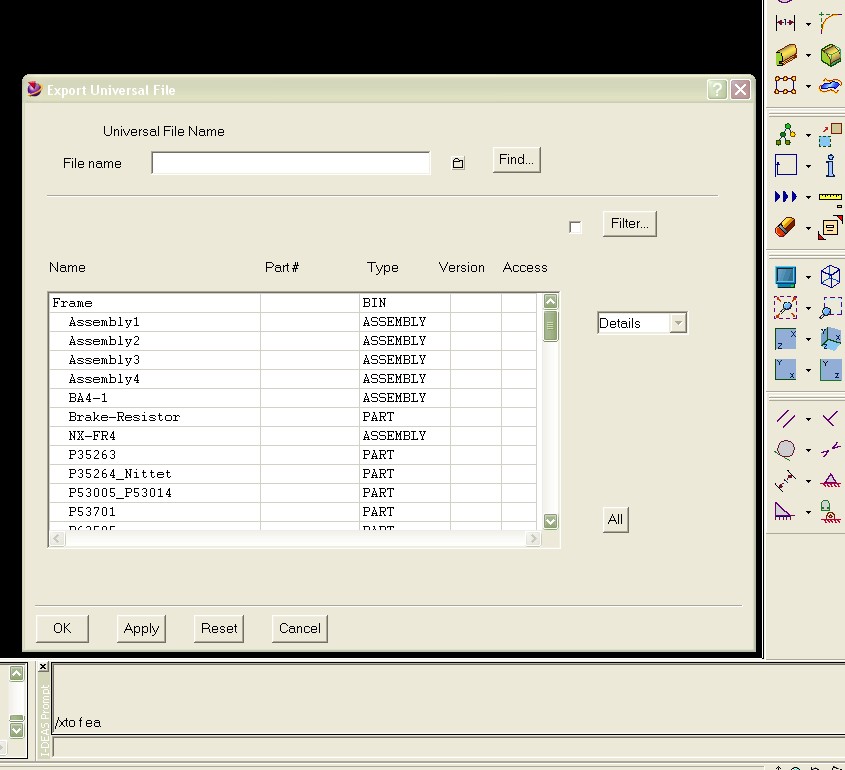Choose the ZX plane view icon
This screenshot has width=845, height=770.
(786, 339)
